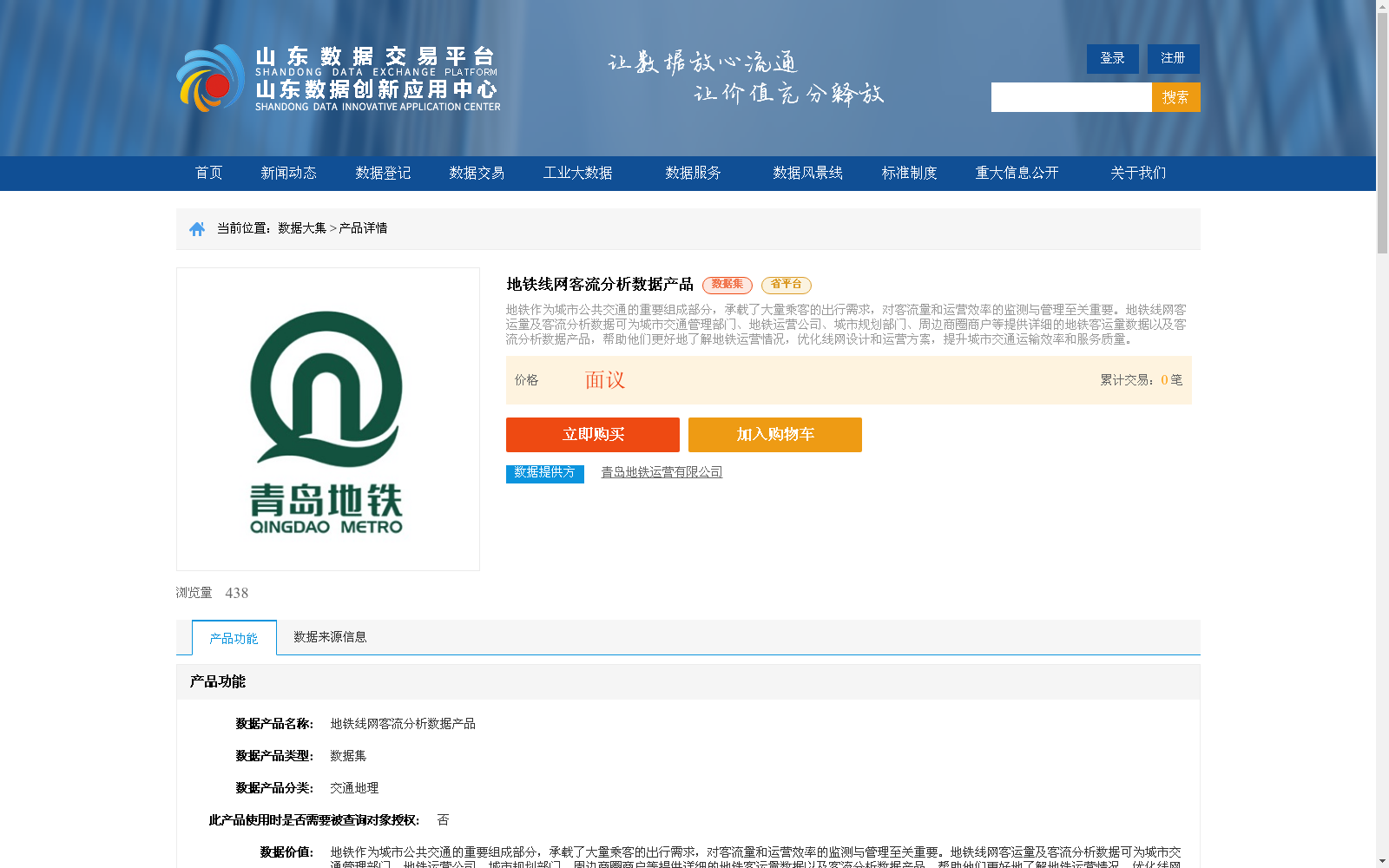Click the 产品功能 section heading
This screenshot has height=868, width=1389.
218,682
